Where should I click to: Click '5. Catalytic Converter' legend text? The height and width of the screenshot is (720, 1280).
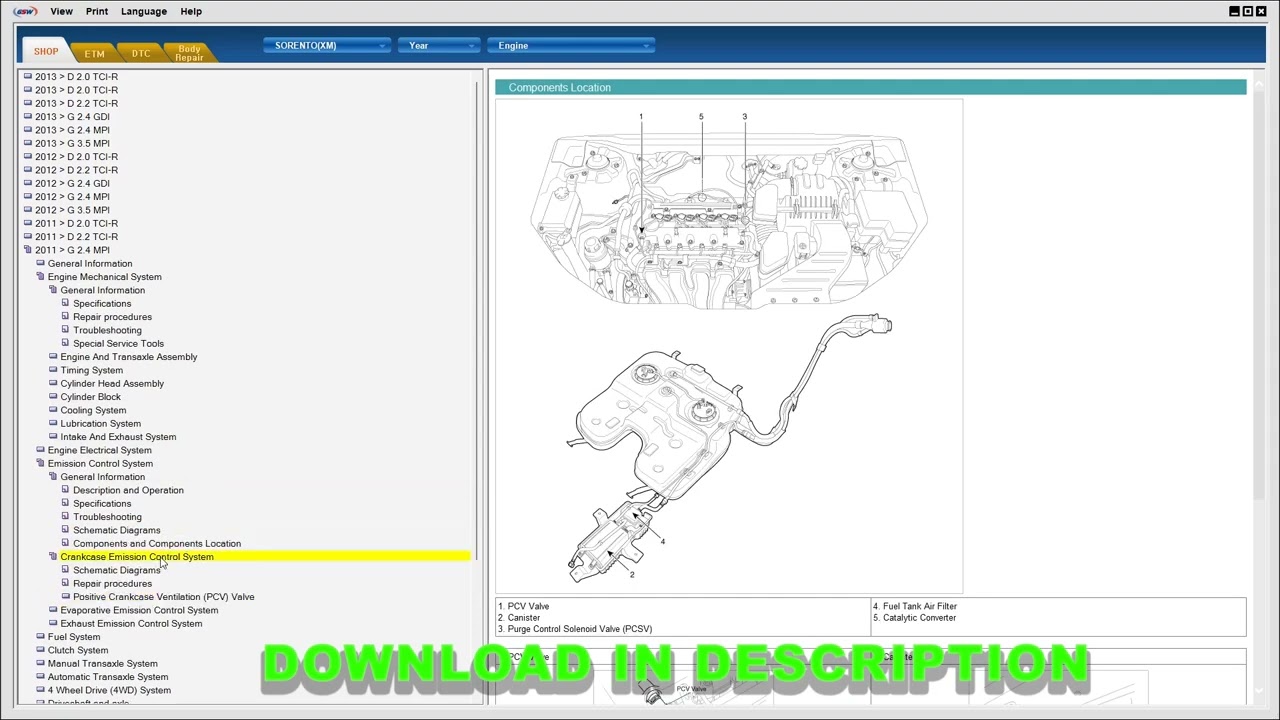tap(914, 618)
